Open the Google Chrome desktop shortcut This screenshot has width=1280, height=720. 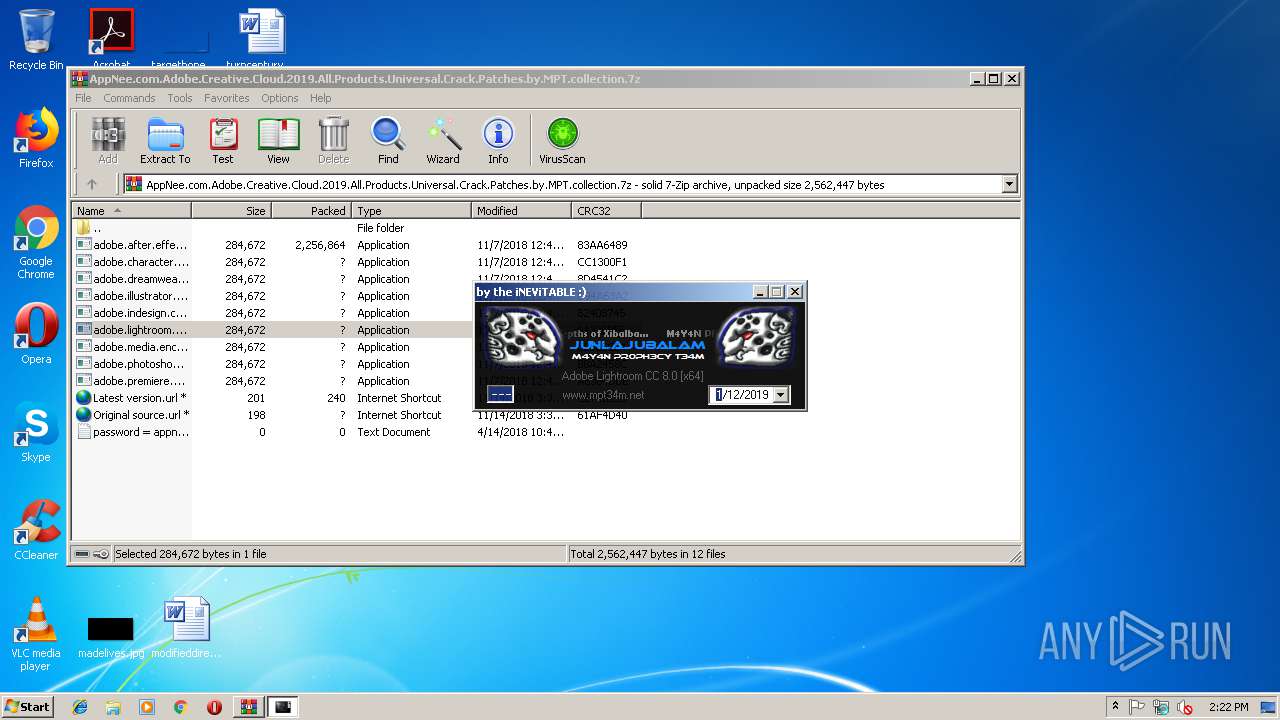[x=36, y=242]
